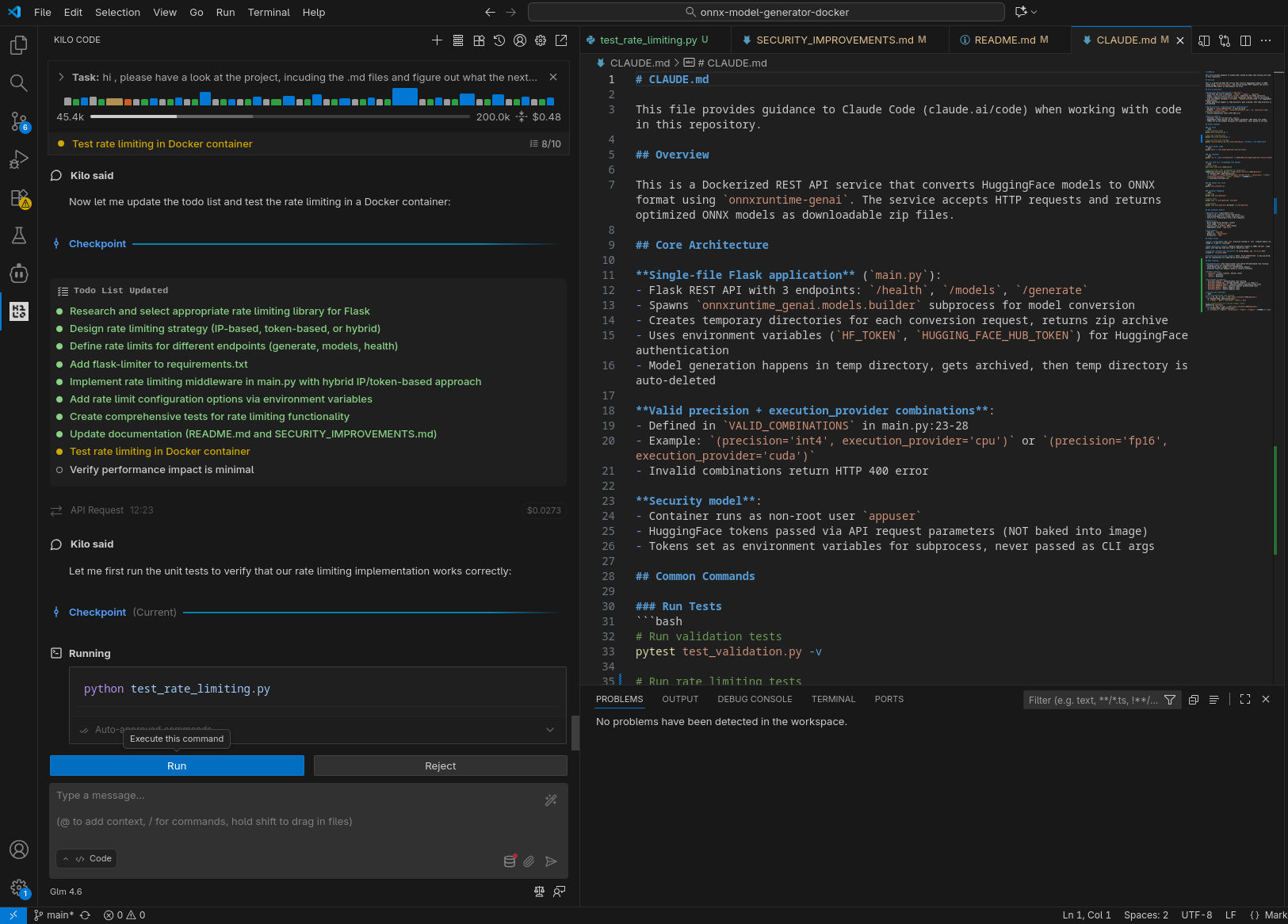Image resolution: width=1288 pixels, height=924 pixels.
Task: Open the Run and Debug view
Action: 18,159
